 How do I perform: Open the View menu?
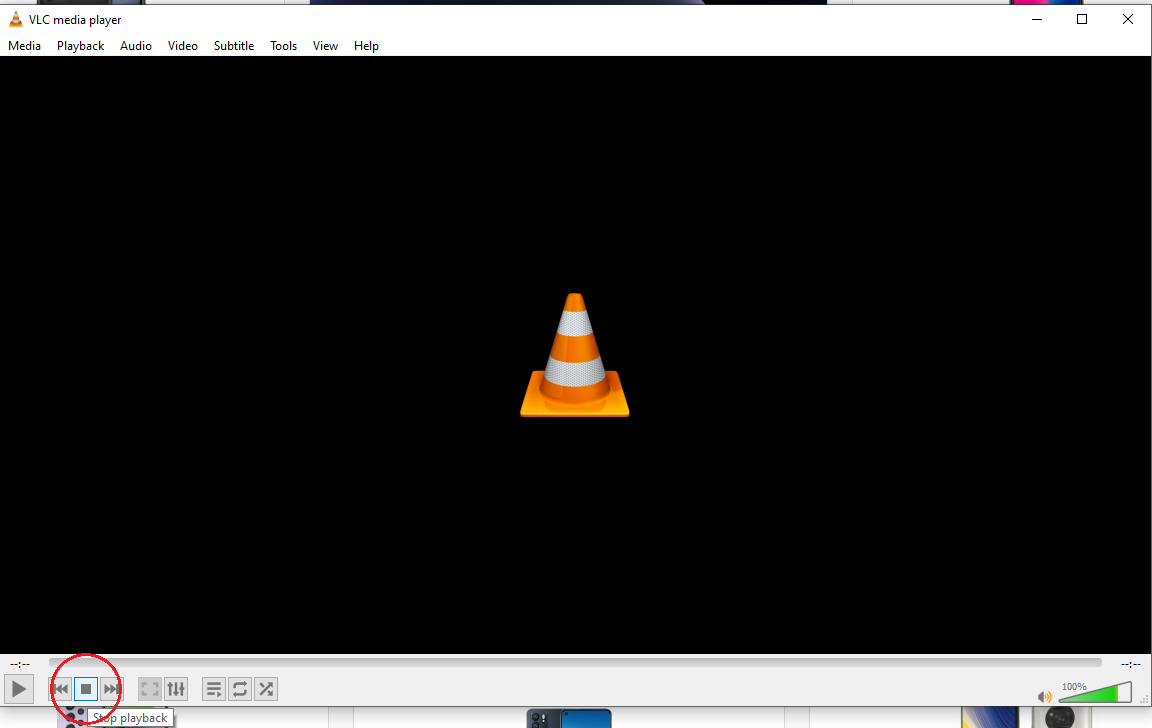pos(325,46)
